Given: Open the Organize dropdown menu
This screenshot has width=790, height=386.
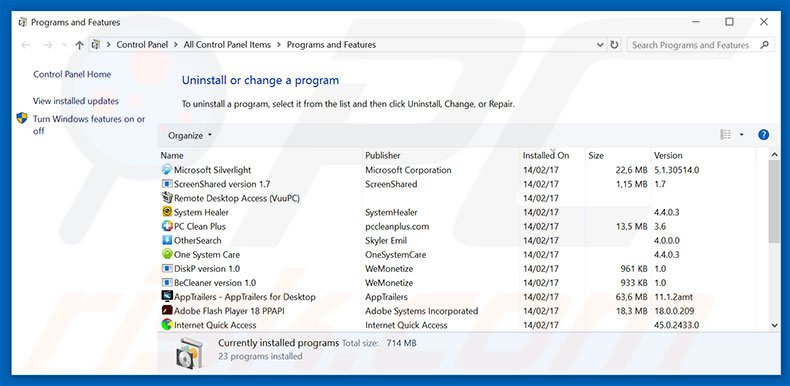Looking at the screenshot, I should click(190, 136).
